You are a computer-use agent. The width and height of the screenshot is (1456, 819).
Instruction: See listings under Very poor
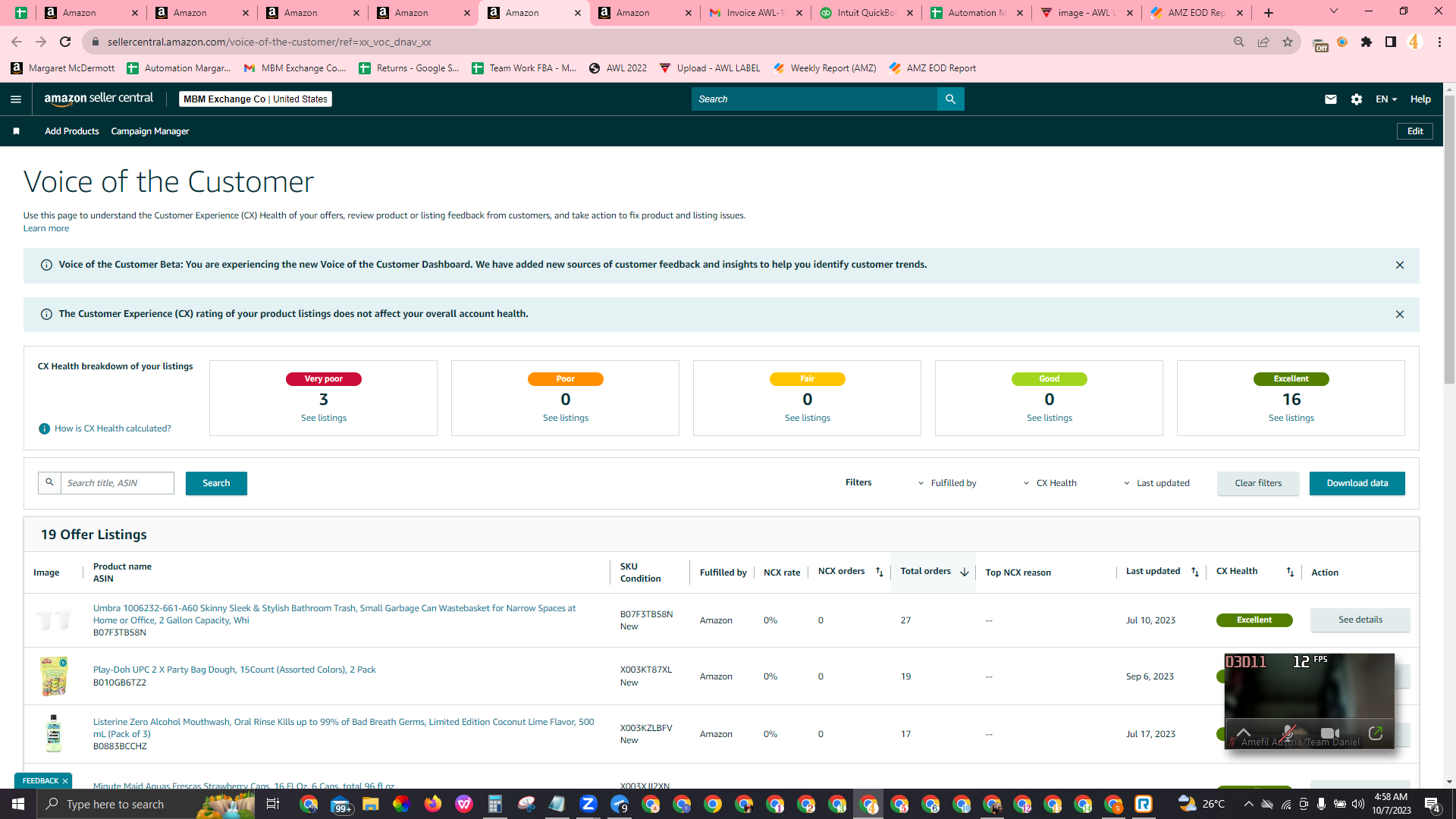324,418
